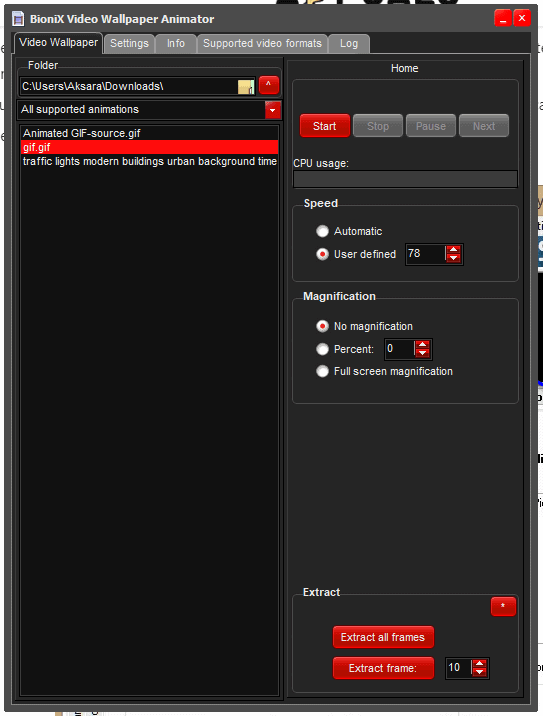This screenshot has width=543, height=716.
Task: Decrease user defined speed value
Action: [453, 258]
